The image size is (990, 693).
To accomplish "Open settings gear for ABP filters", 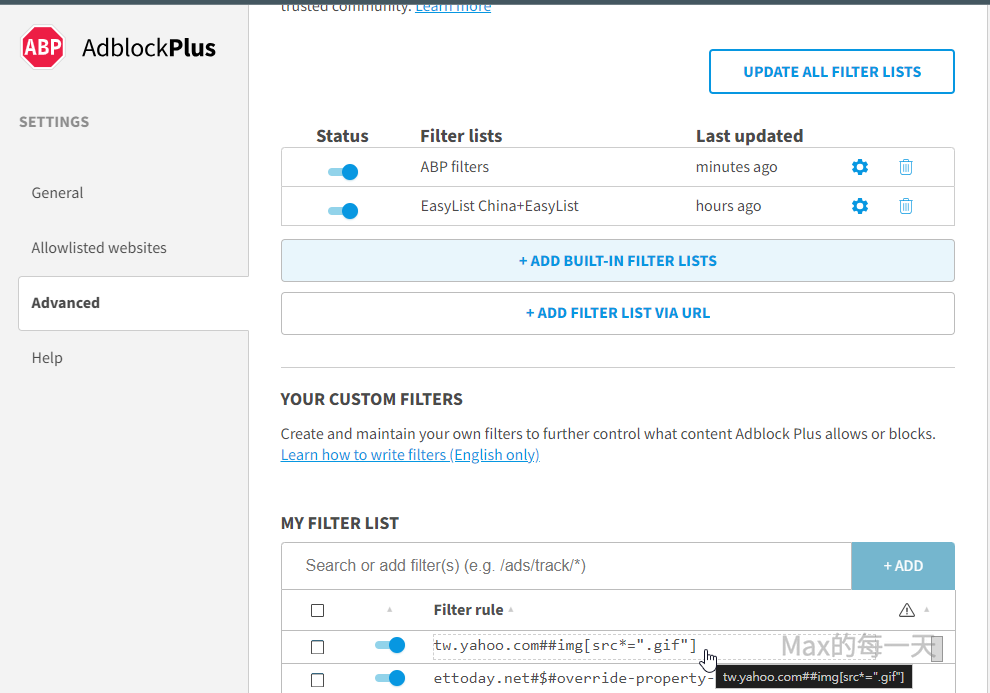I will coord(859,167).
